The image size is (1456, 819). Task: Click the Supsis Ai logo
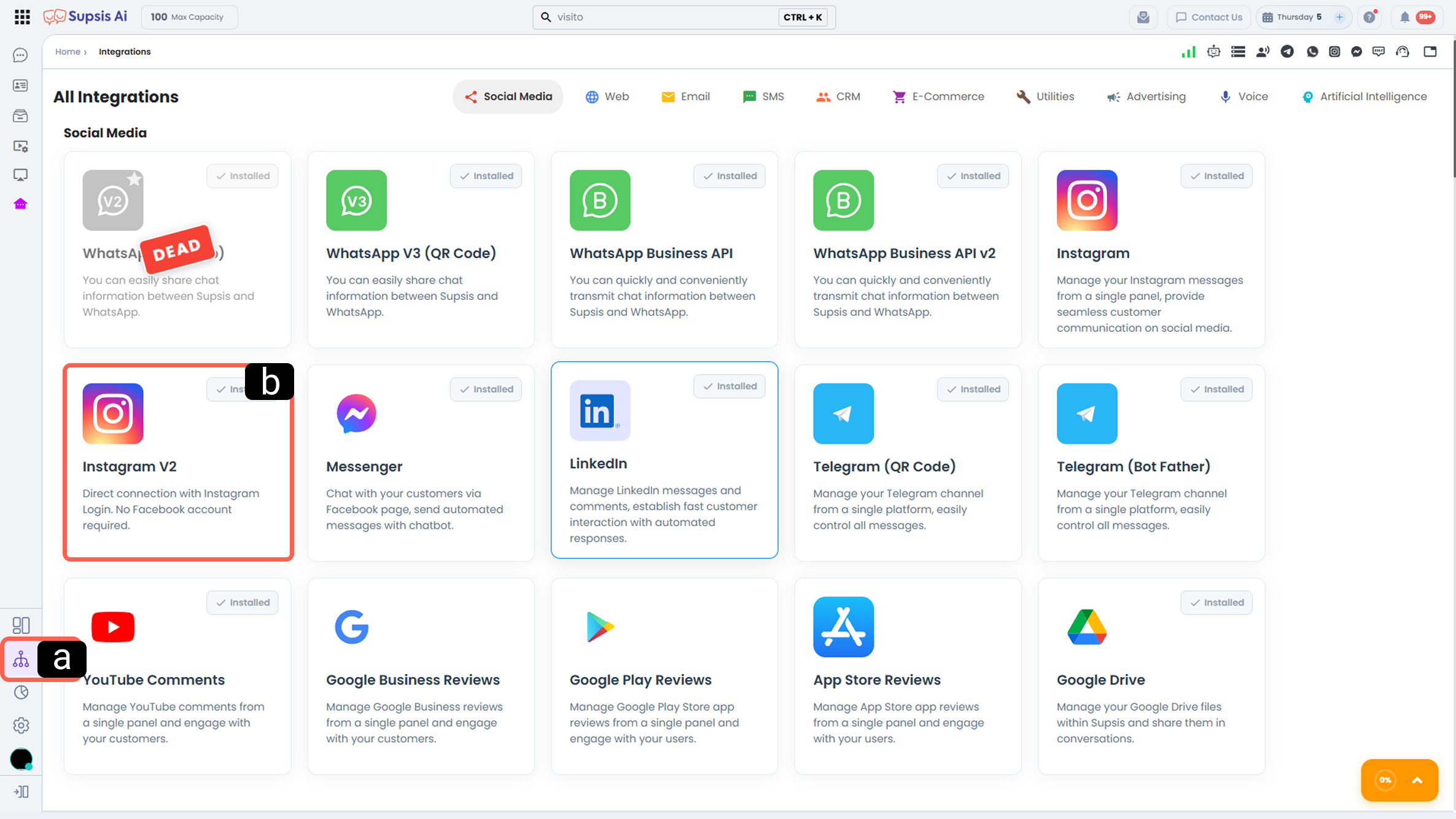(x=85, y=17)
